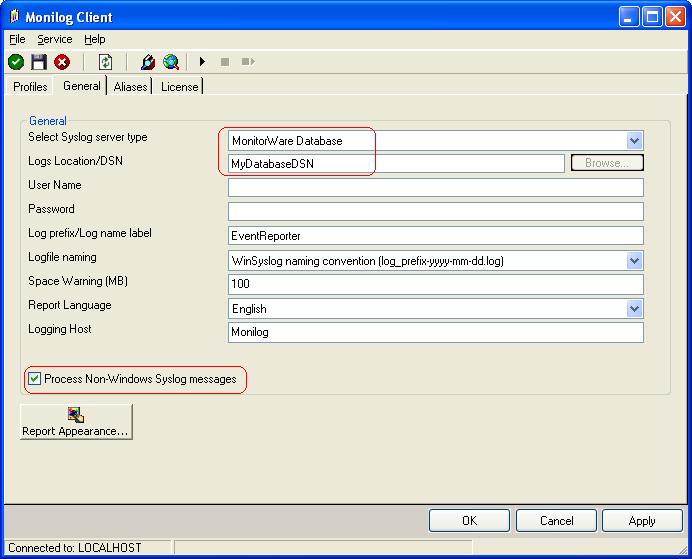Click the Cancel button
This screenshot has width=692, height=559.
coord(556,521)
